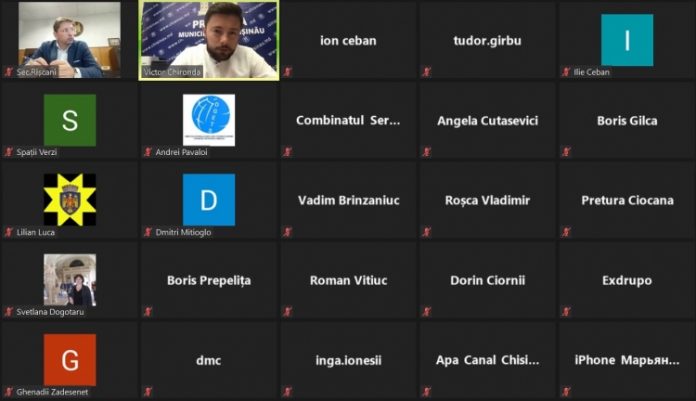
Task: Click muted mic icon next to Lilian Luca
Action: tap(9, 232)
